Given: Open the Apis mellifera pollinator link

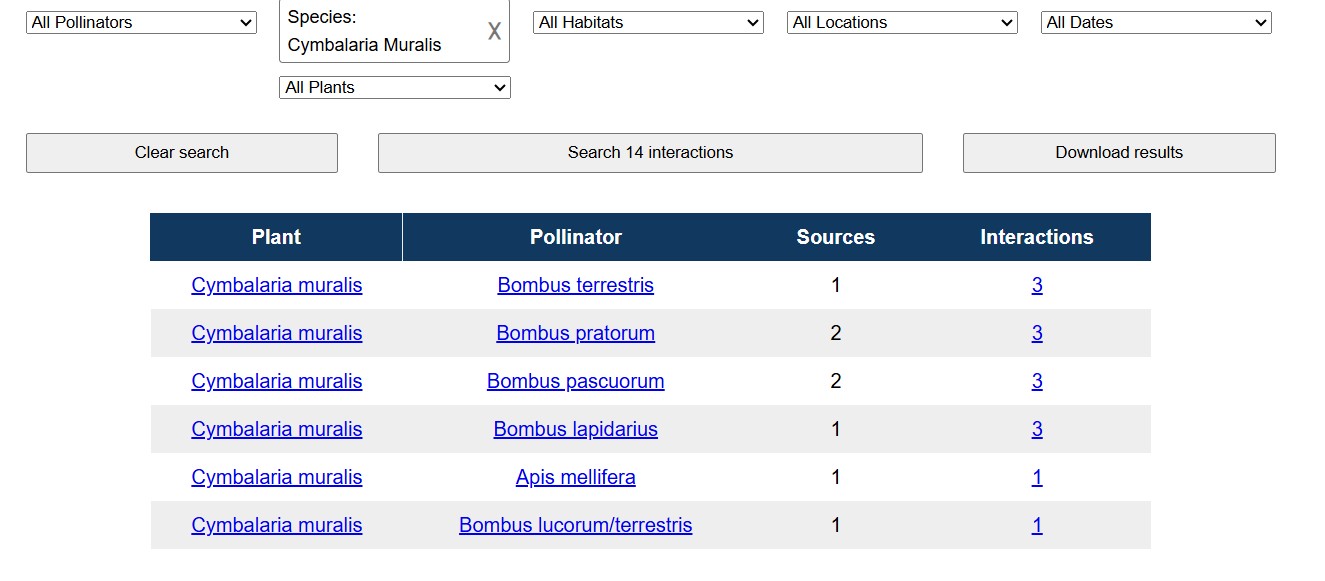Looking at the screenshot, I should 575,477.
